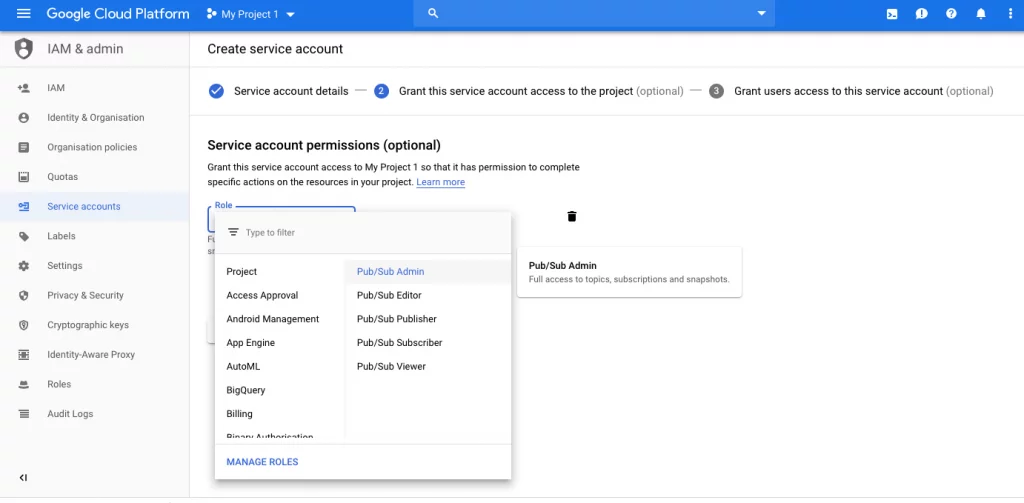Click the completed step one checkmark
Image resolution: width=1024 pixels, height=503 pixels.
(x=216, y=91)
